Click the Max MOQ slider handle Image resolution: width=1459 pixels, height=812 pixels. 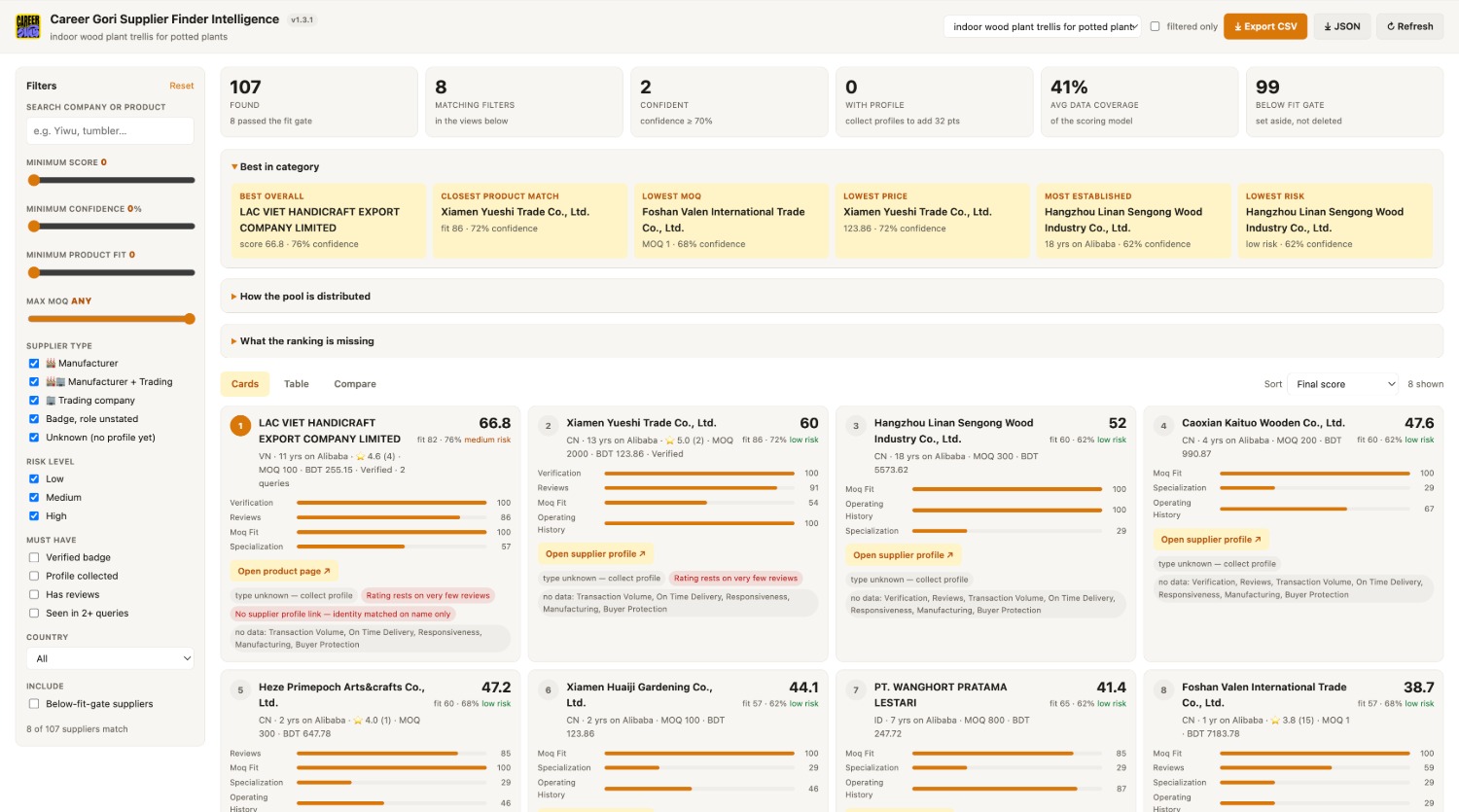(189, 319)
